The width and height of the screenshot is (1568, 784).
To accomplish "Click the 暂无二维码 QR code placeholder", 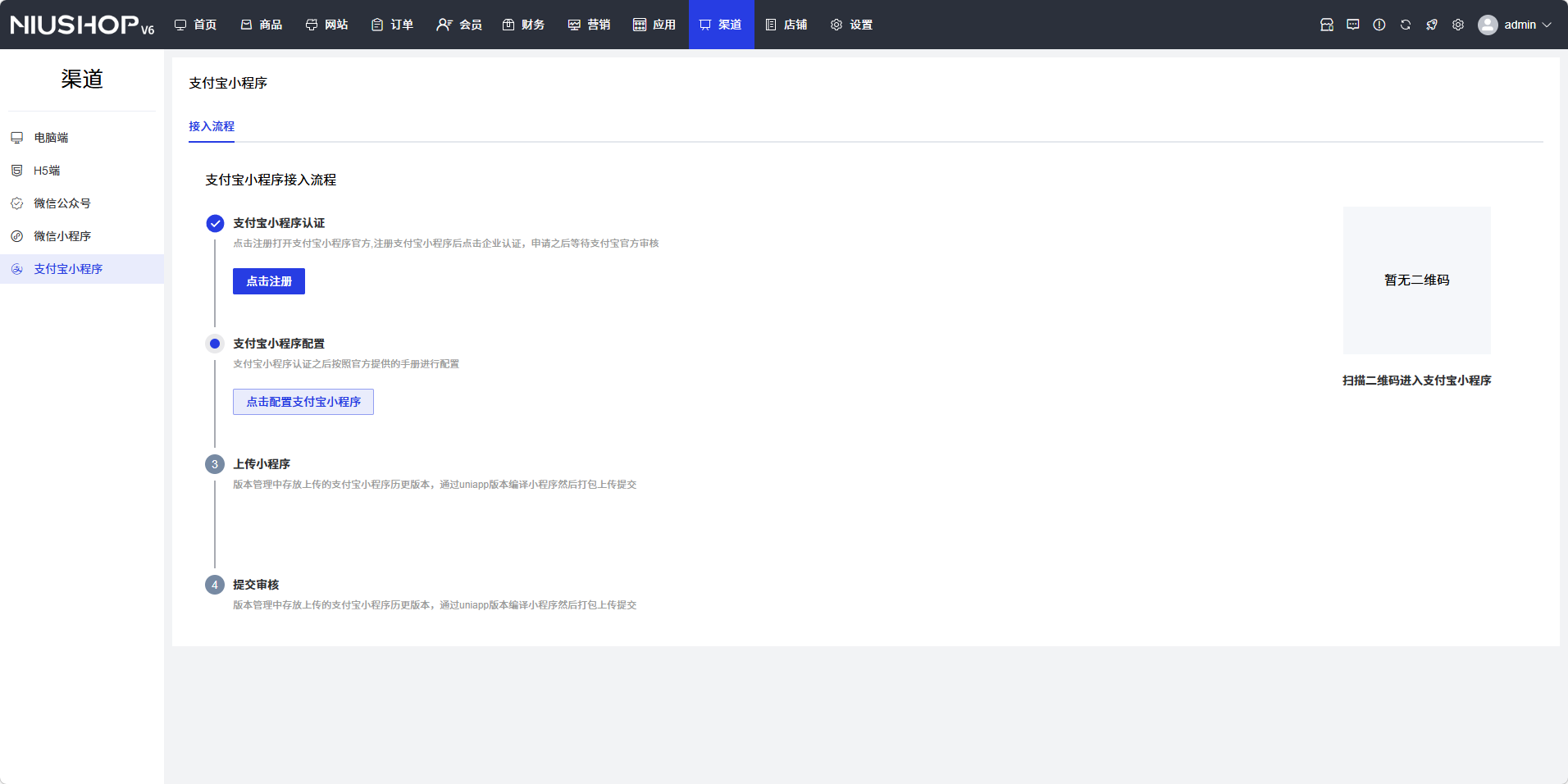I will tap(1416, 280).
